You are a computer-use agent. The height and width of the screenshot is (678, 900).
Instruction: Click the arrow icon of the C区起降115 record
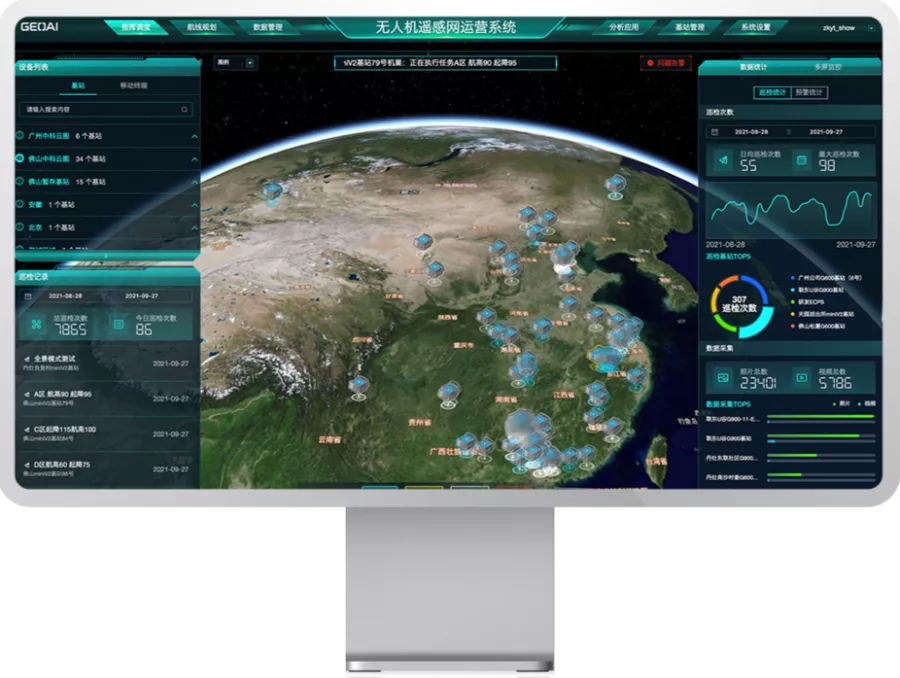pyautogui.click(x=26, y=429)
